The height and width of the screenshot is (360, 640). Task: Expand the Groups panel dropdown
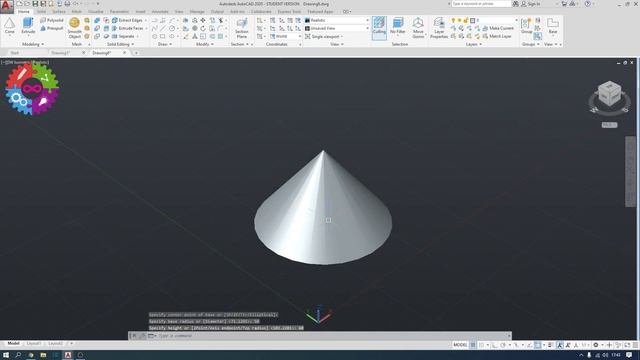(531, 44)
